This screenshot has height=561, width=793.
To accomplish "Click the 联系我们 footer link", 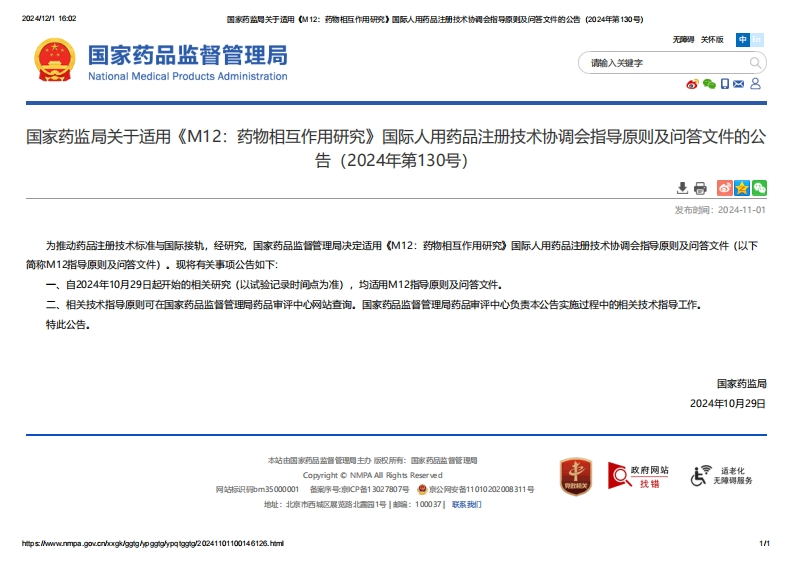I will click(466, 505).
